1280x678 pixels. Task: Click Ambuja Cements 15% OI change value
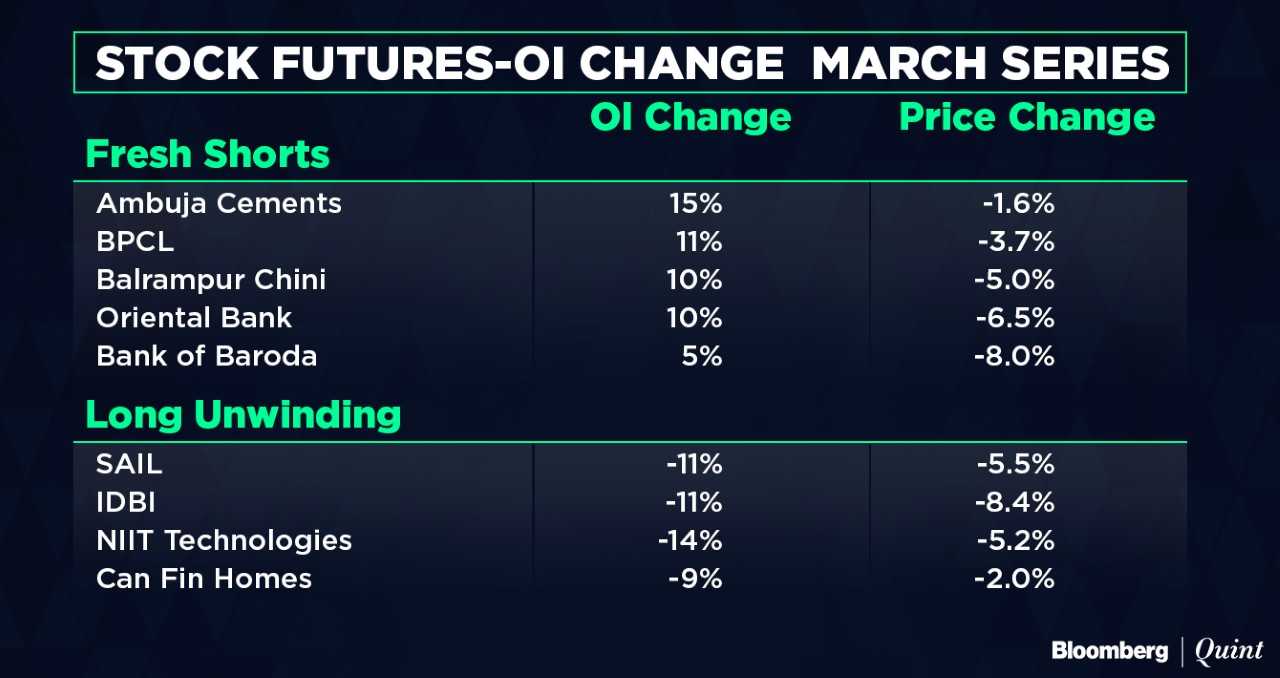click(x=696, y=204)
